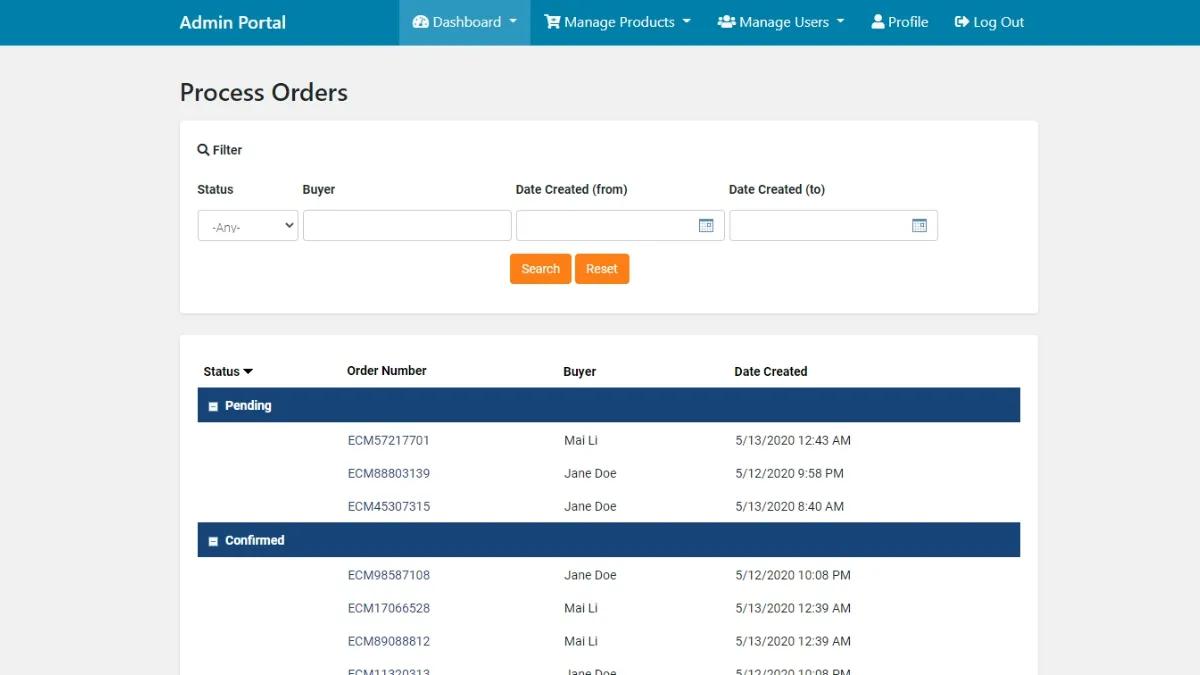Go to the Profile page
The image size is (1200, 675).
899,22
